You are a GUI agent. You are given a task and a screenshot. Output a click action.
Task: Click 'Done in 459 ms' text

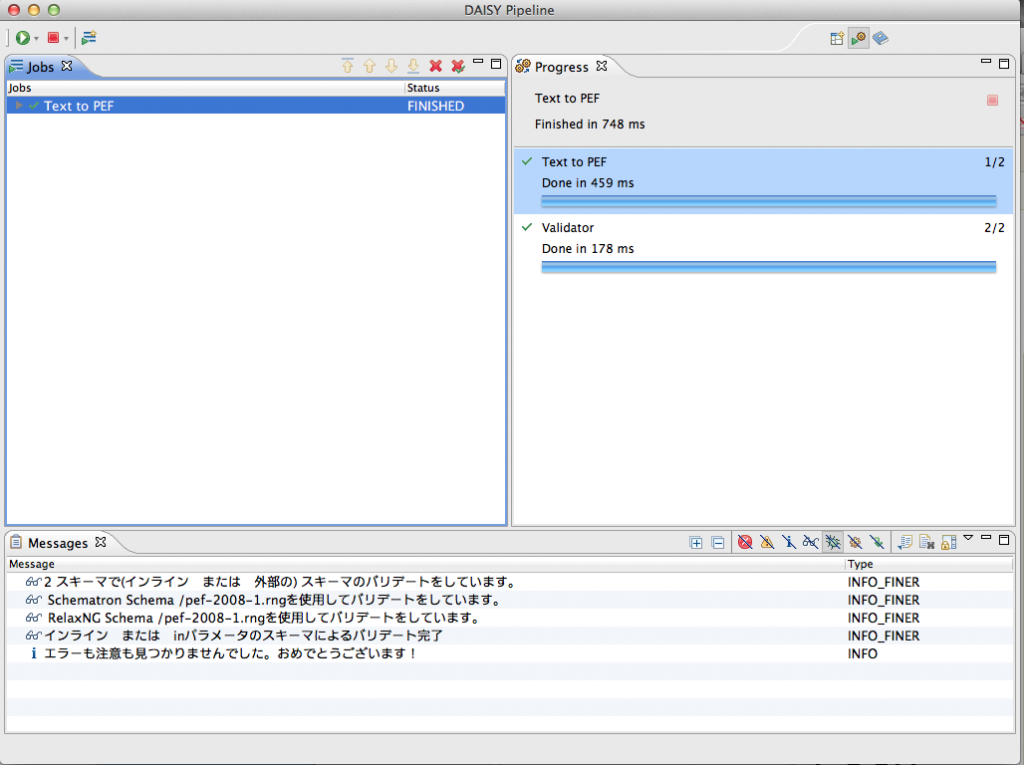pyautogui.click(x=588, y=183)
